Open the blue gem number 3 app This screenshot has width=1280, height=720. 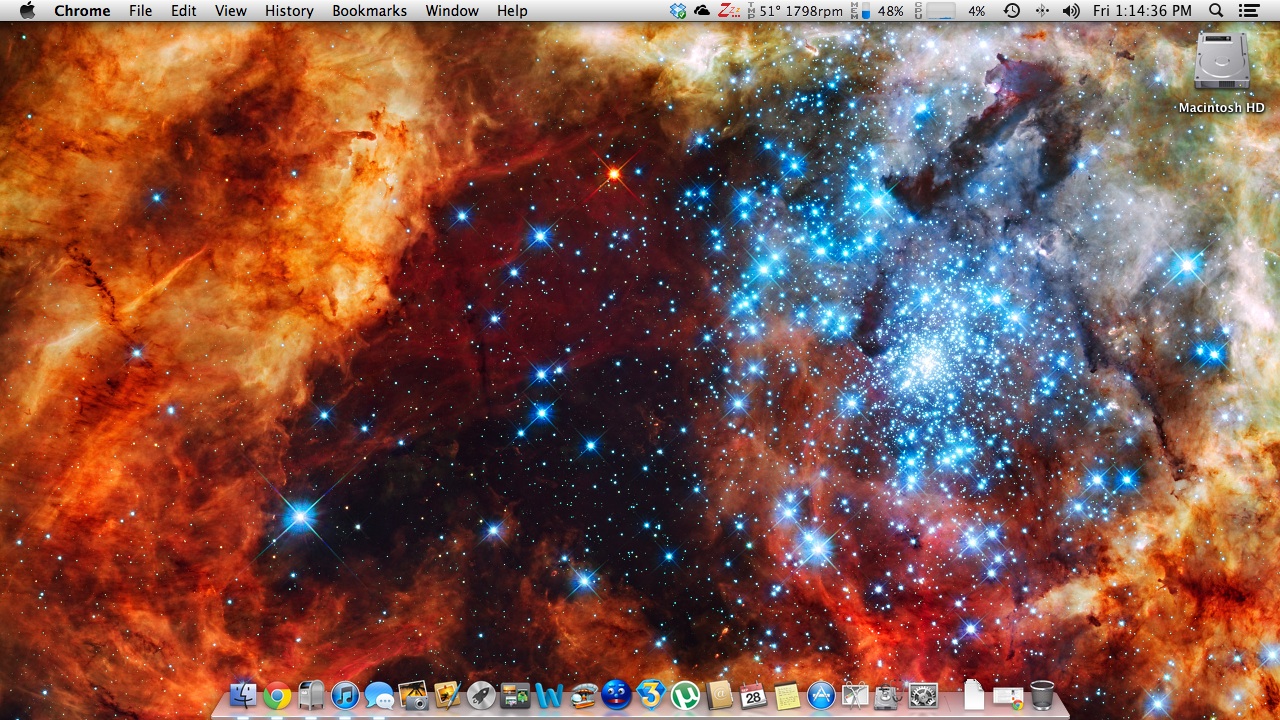click(651, 693)
